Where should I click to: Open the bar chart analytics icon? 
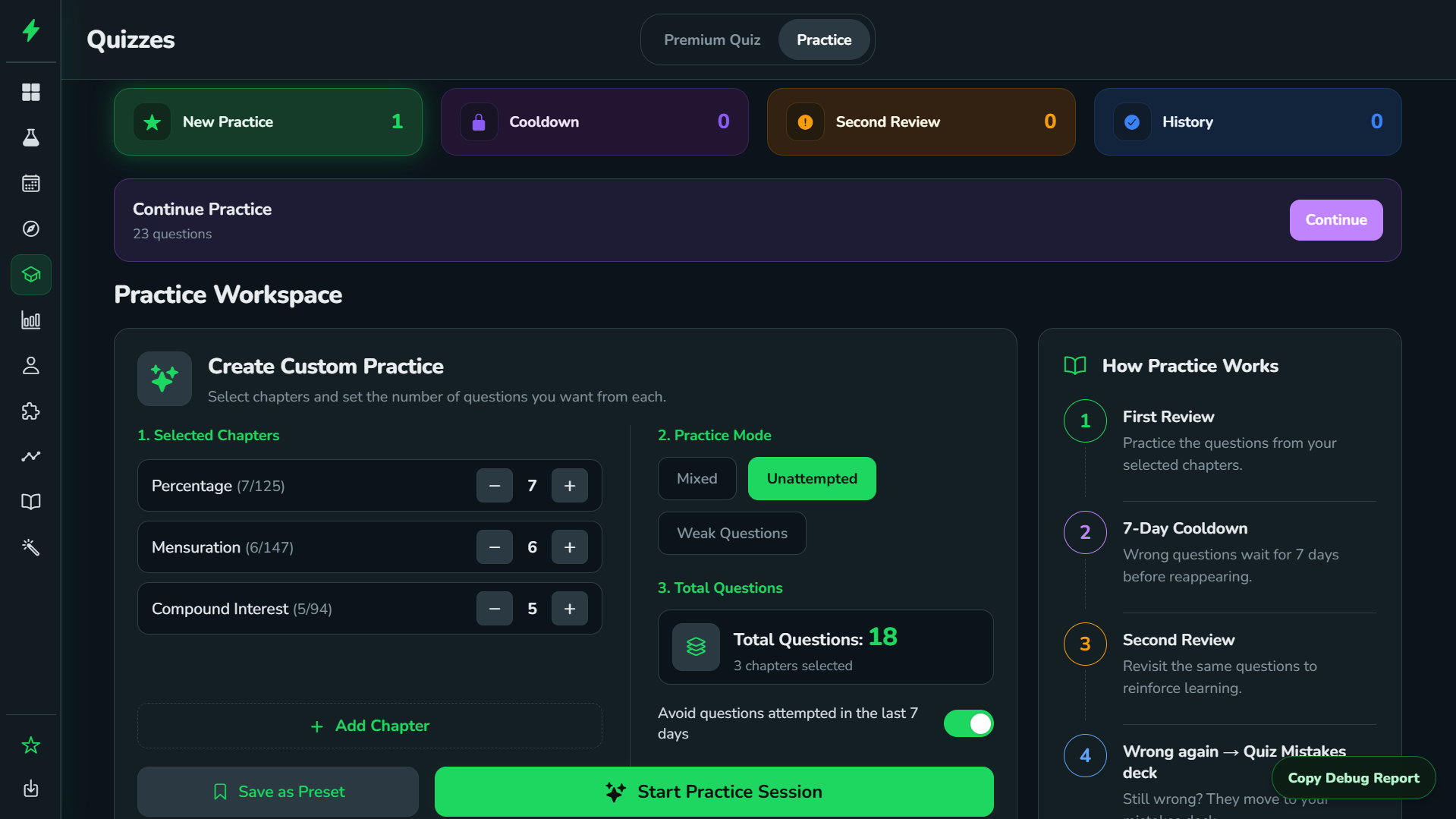[31, 320]
